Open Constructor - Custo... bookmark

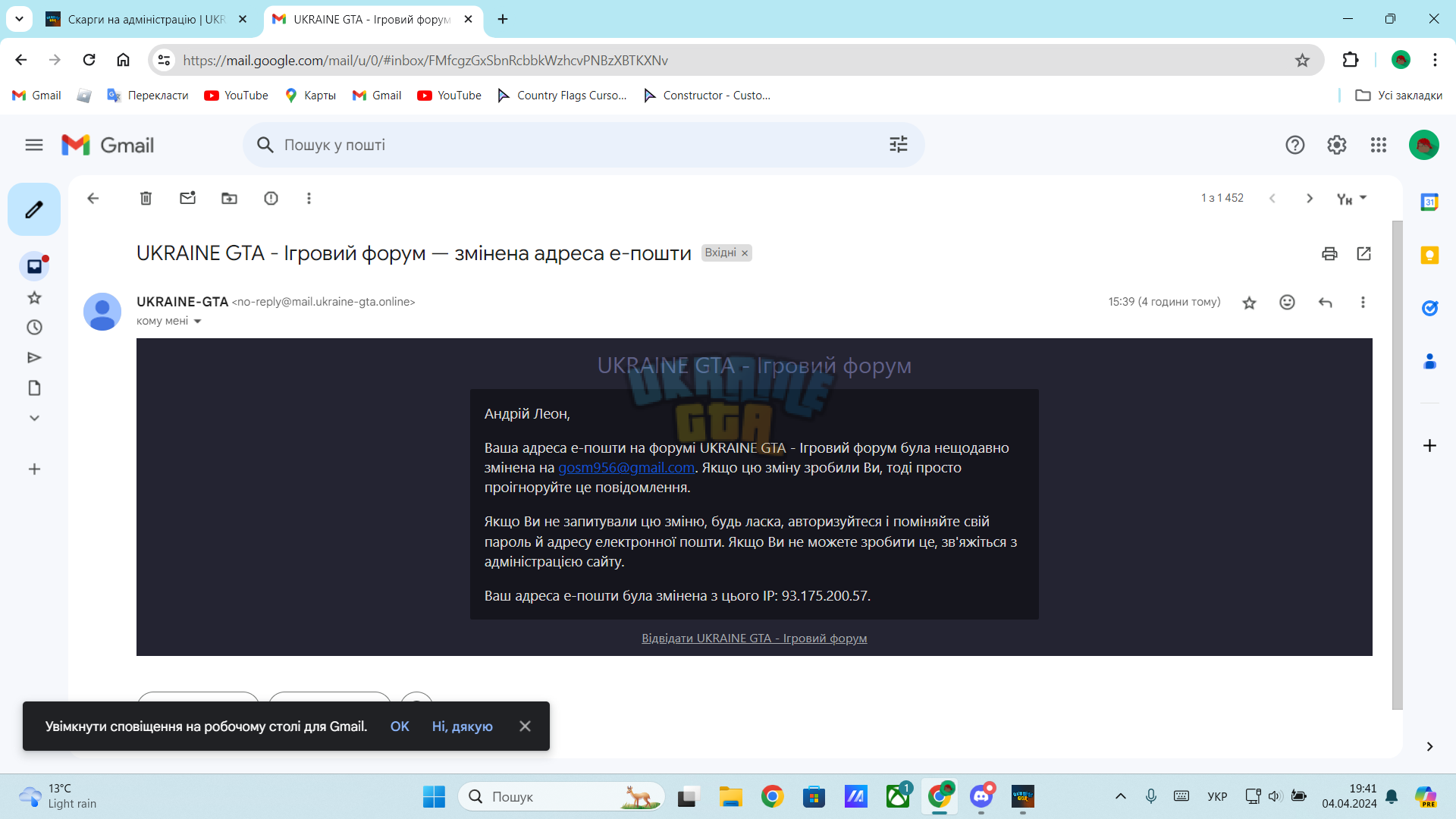tap(707, 96)
